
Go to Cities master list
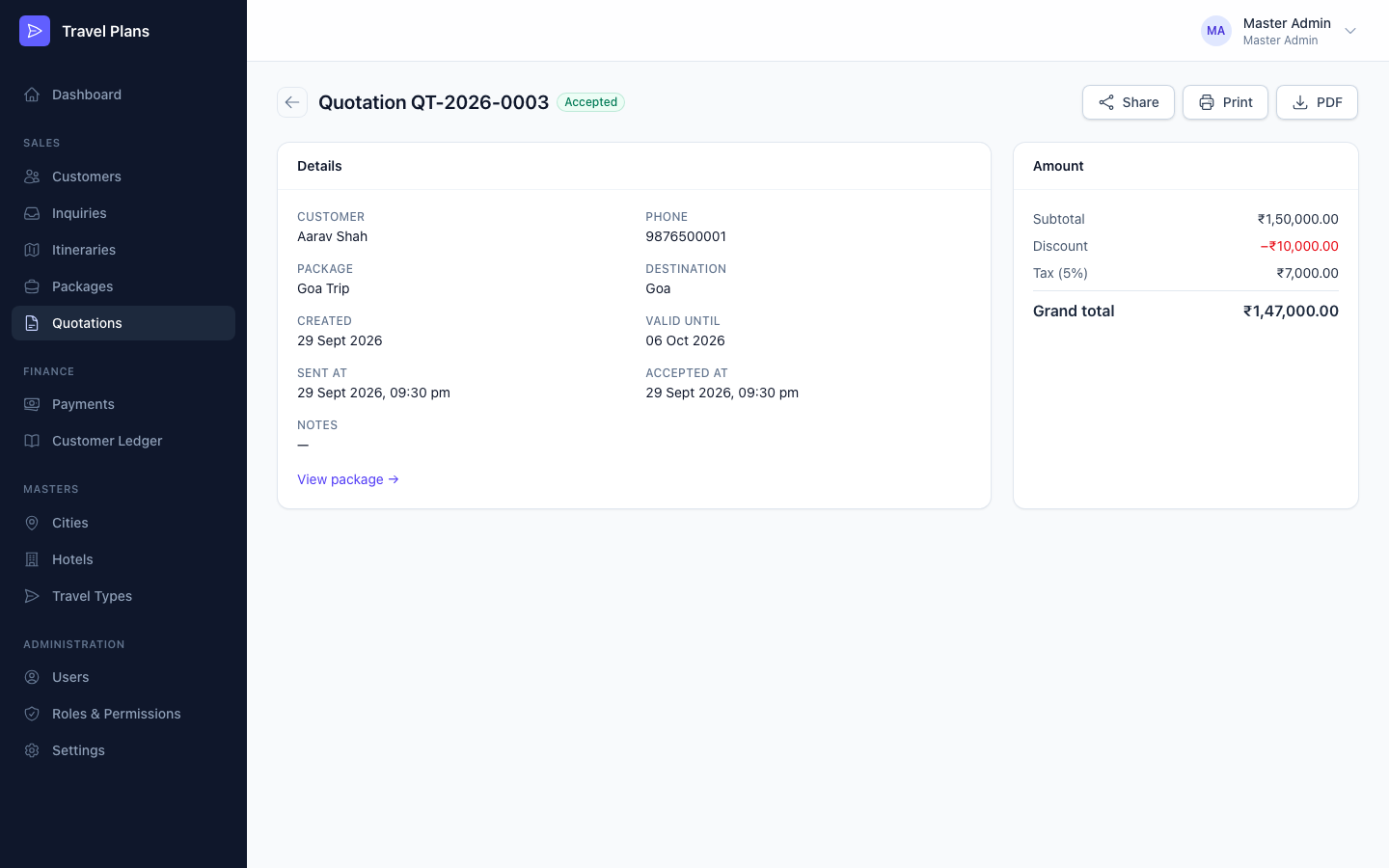(x=123, y=523)
